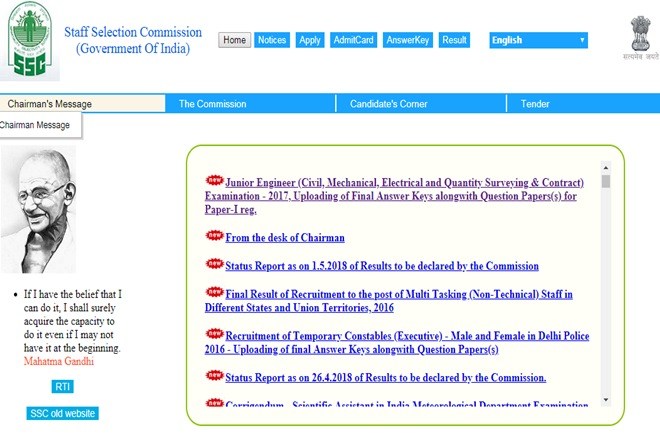Click 'new' badge beside From the desk of Chairman
660x440 pixels.
tap(215, 235)
